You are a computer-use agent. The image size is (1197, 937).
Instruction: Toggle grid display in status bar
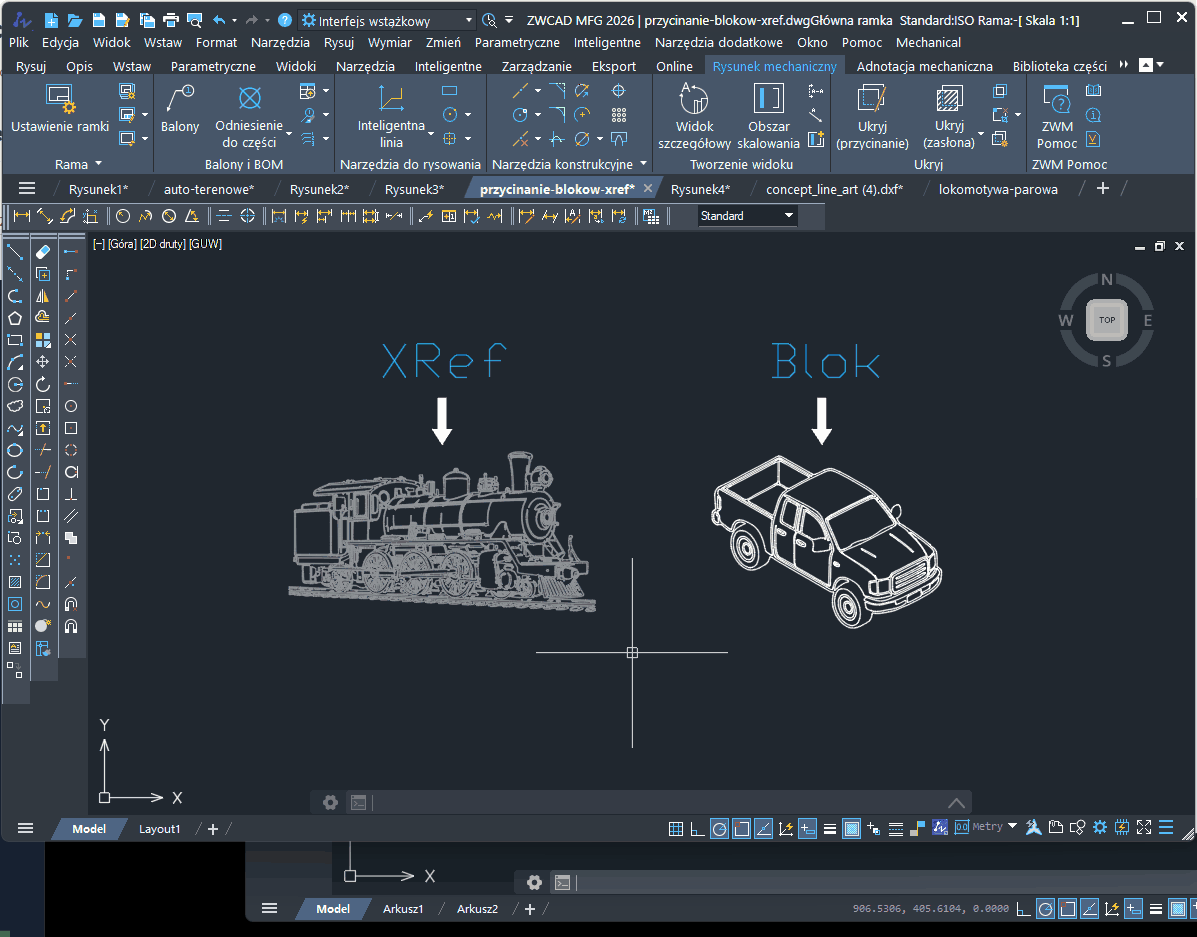tap(676, 828)
